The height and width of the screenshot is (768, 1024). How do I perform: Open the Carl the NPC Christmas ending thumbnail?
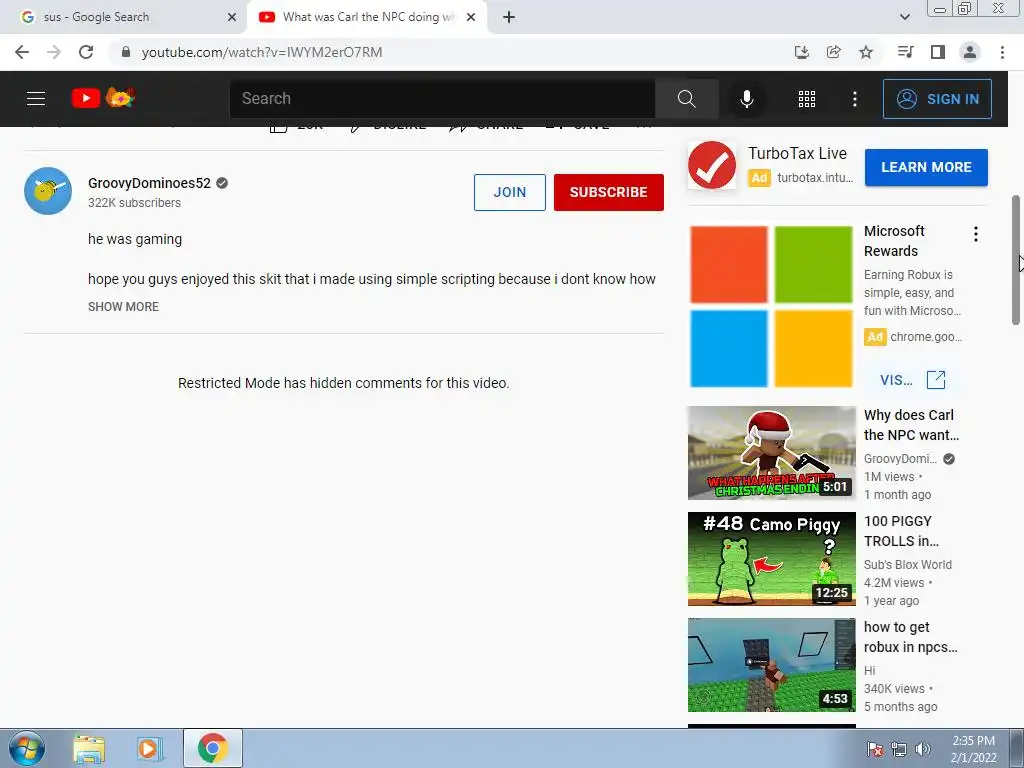point(771,453)
